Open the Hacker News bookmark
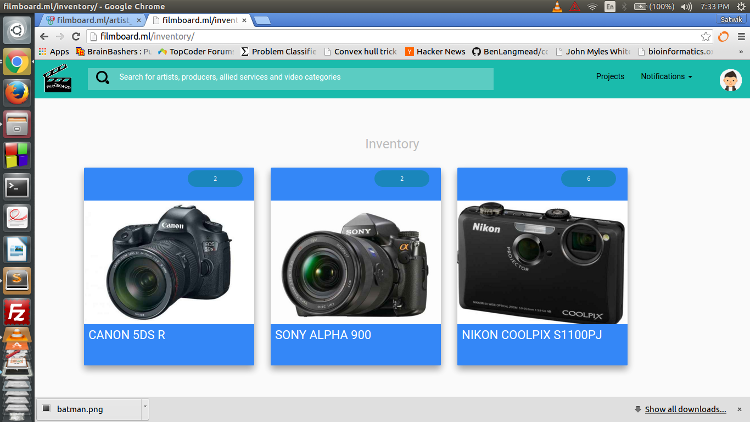 (435, 51)
